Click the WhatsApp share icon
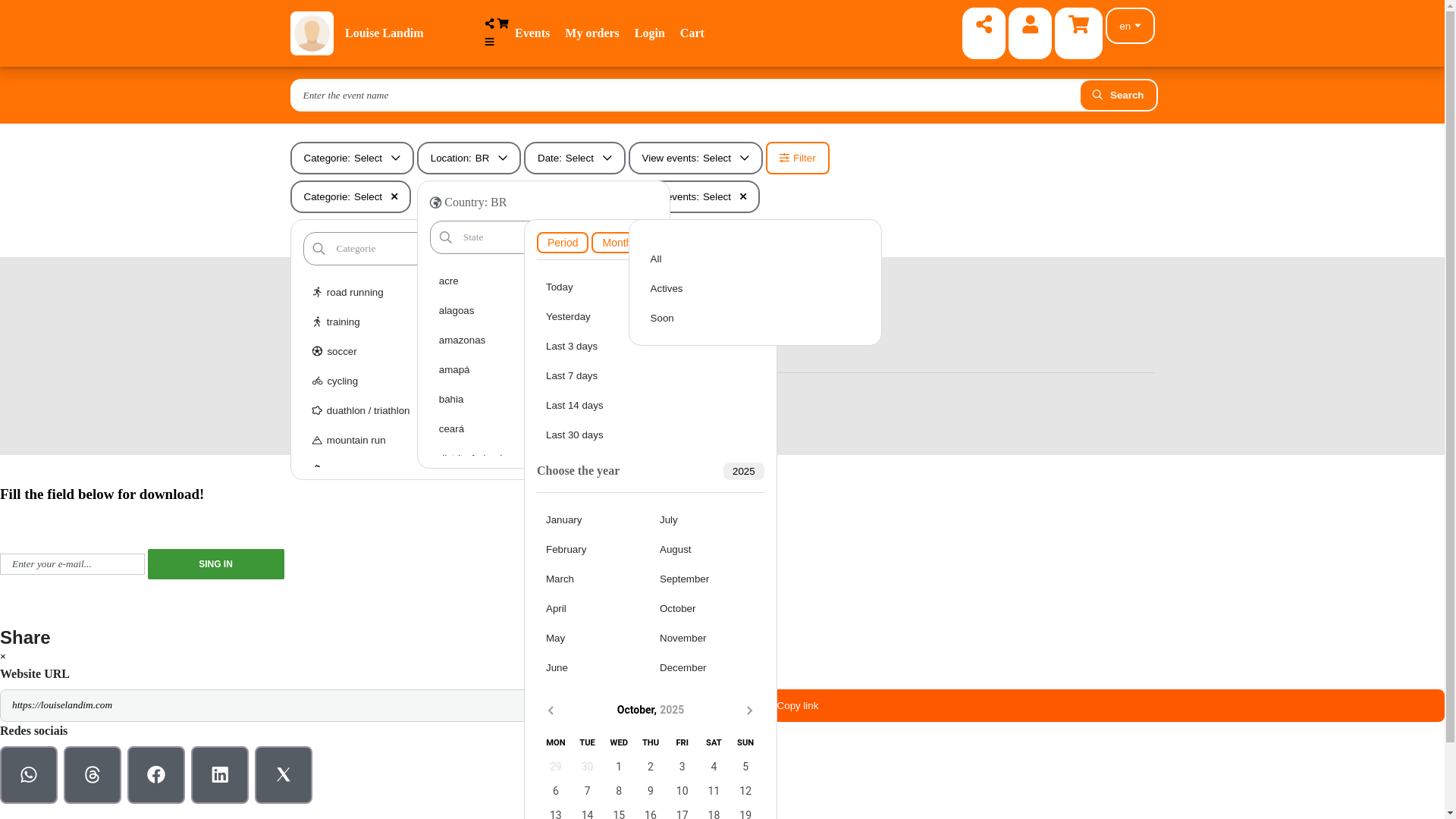The height and width of the screenshot is (819, 1456). (29, 774)
